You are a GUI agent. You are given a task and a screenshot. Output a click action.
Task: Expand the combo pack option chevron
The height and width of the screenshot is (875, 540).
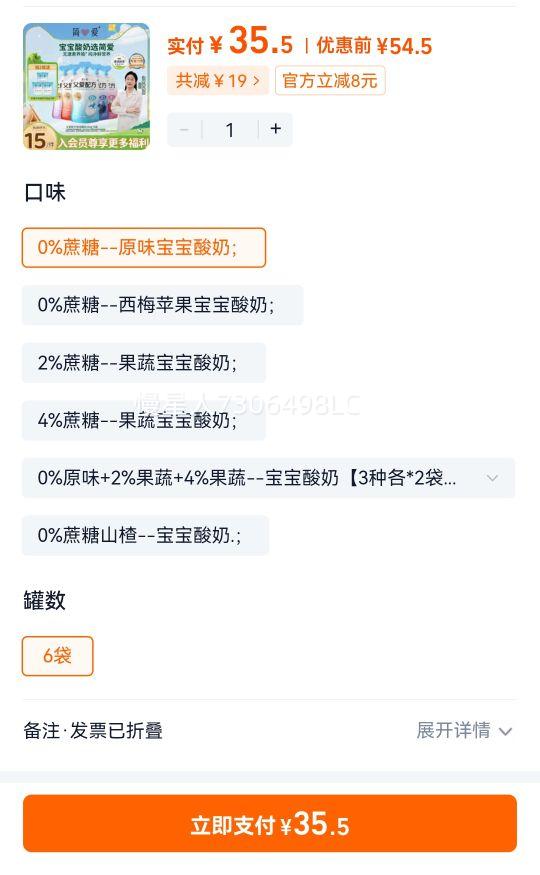tap(492, 478)
